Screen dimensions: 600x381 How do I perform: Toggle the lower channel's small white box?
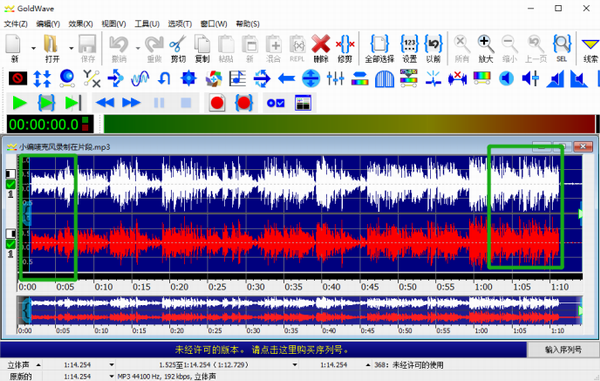click(x=11, y=233)
